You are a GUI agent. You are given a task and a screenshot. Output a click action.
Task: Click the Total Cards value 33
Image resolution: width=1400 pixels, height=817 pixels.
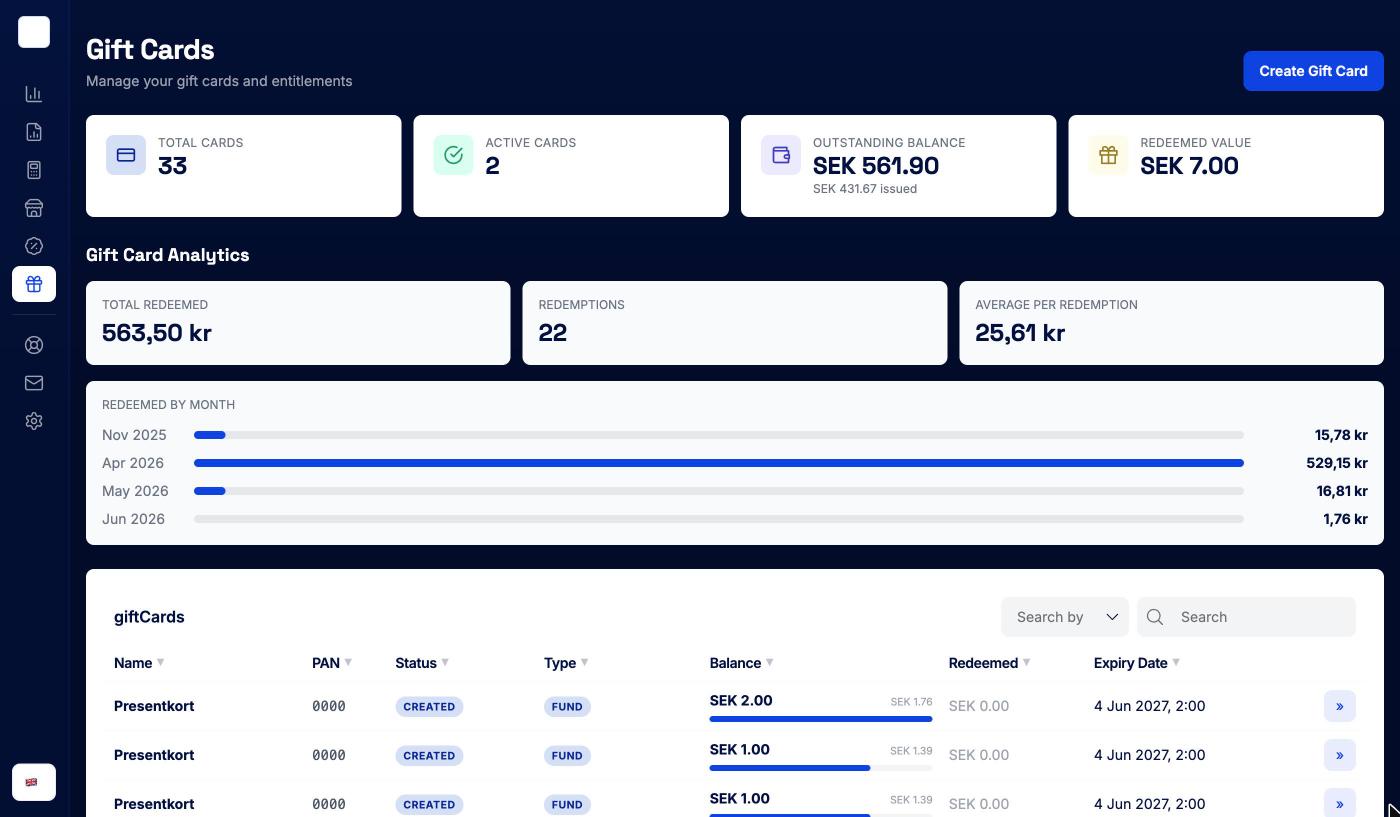(172, 166)
